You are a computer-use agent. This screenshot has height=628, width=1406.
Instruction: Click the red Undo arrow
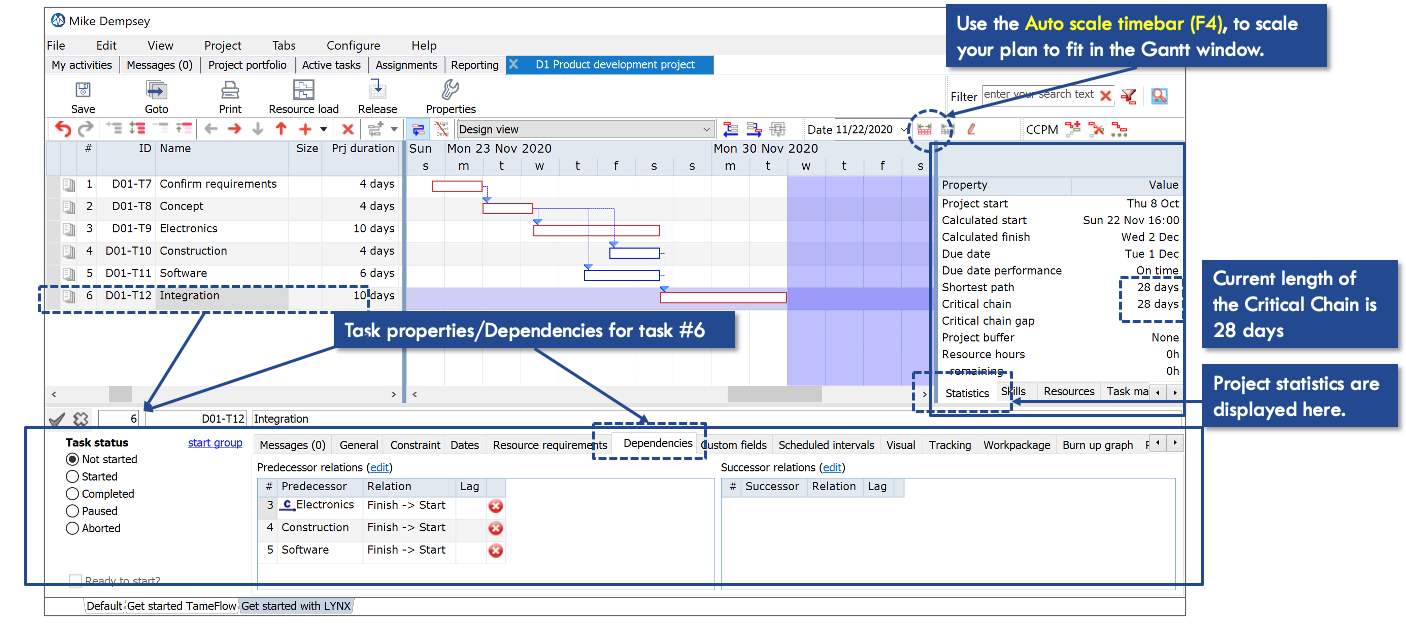(x=63, y=129)
